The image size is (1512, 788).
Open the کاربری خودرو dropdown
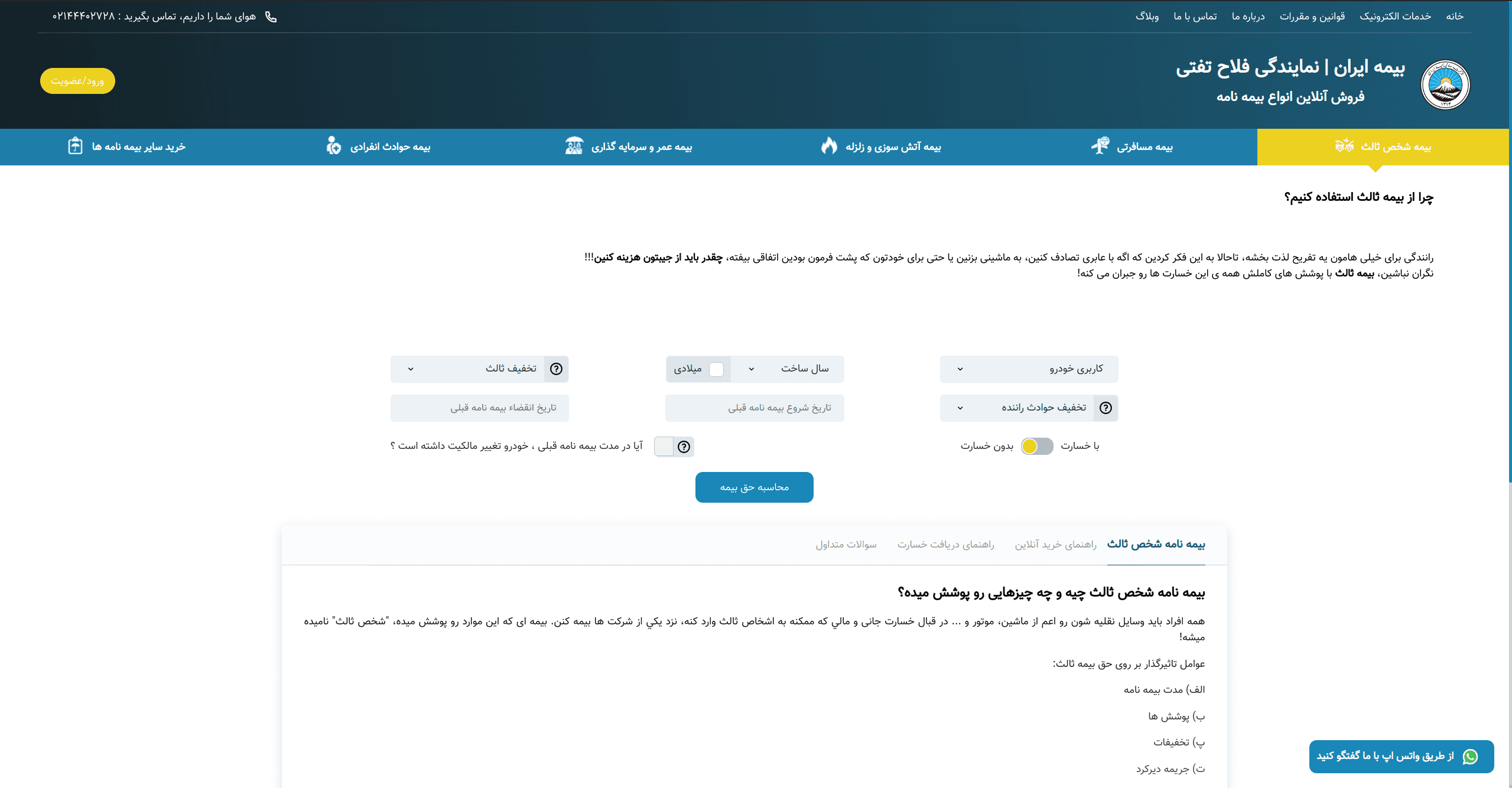point(1029,369)
